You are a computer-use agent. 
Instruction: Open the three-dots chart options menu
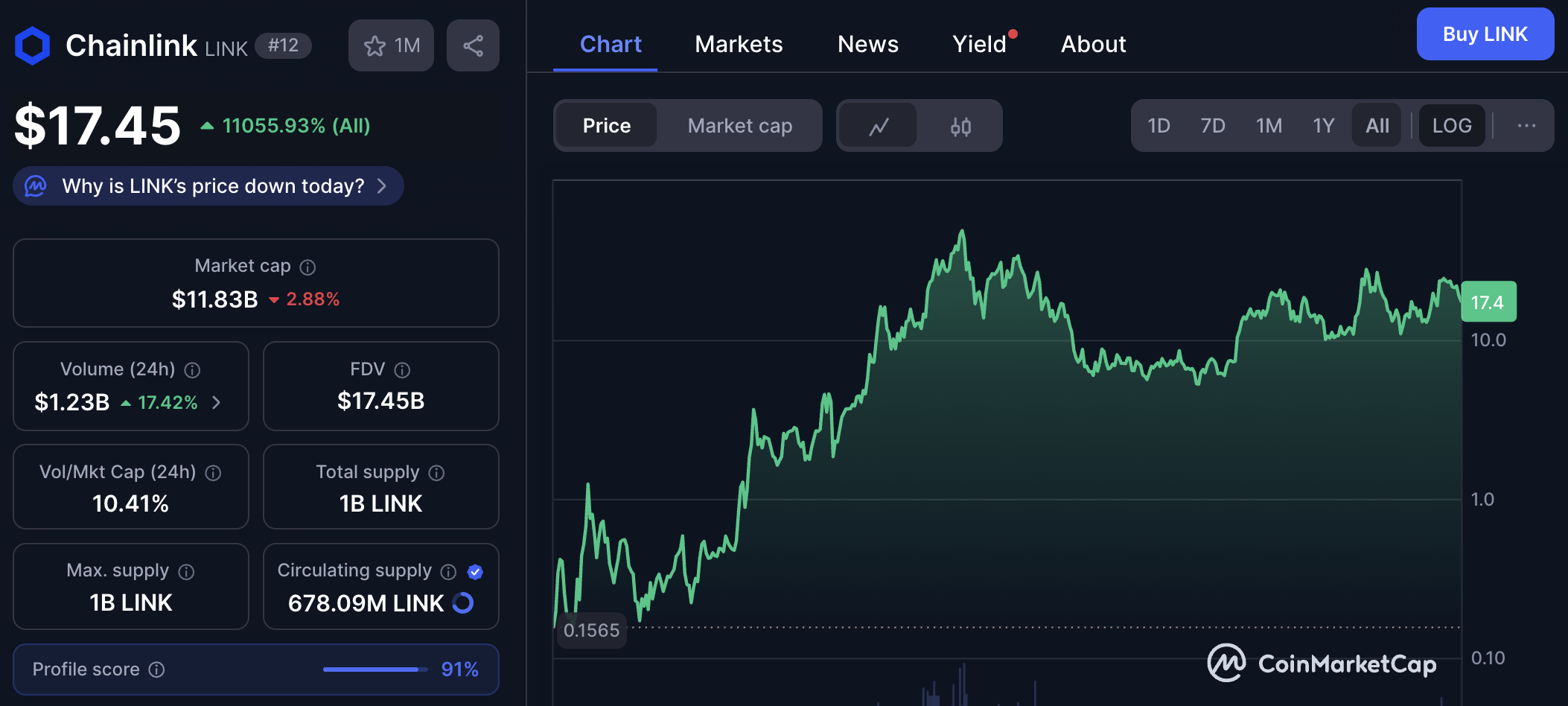tap(1526, 126)
